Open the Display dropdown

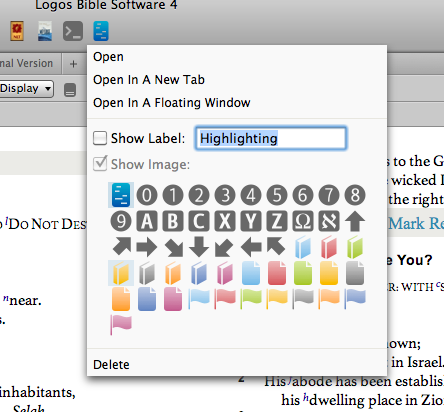(x=26, y=89)
